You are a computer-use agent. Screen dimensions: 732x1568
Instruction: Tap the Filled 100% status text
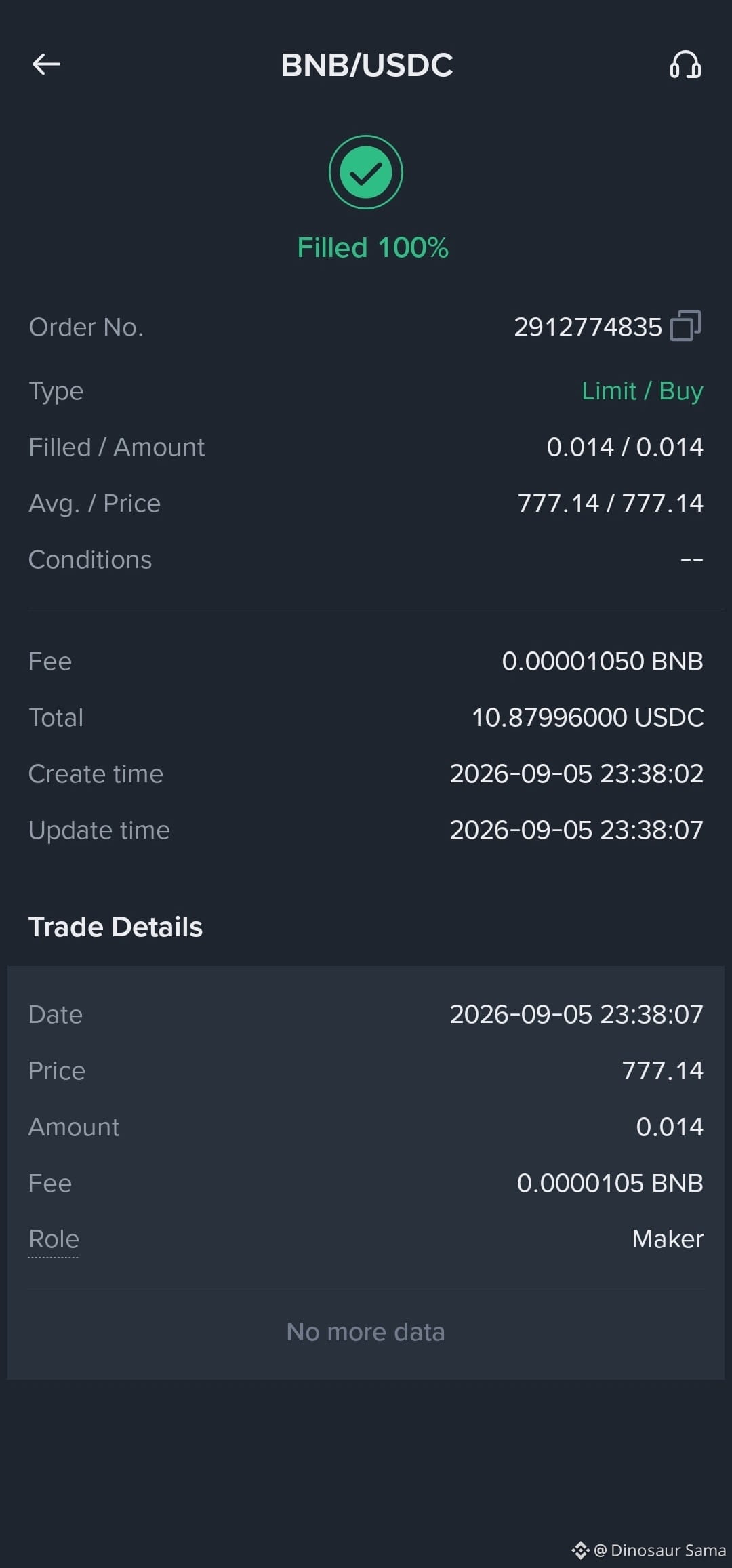(x=373, y=247)
